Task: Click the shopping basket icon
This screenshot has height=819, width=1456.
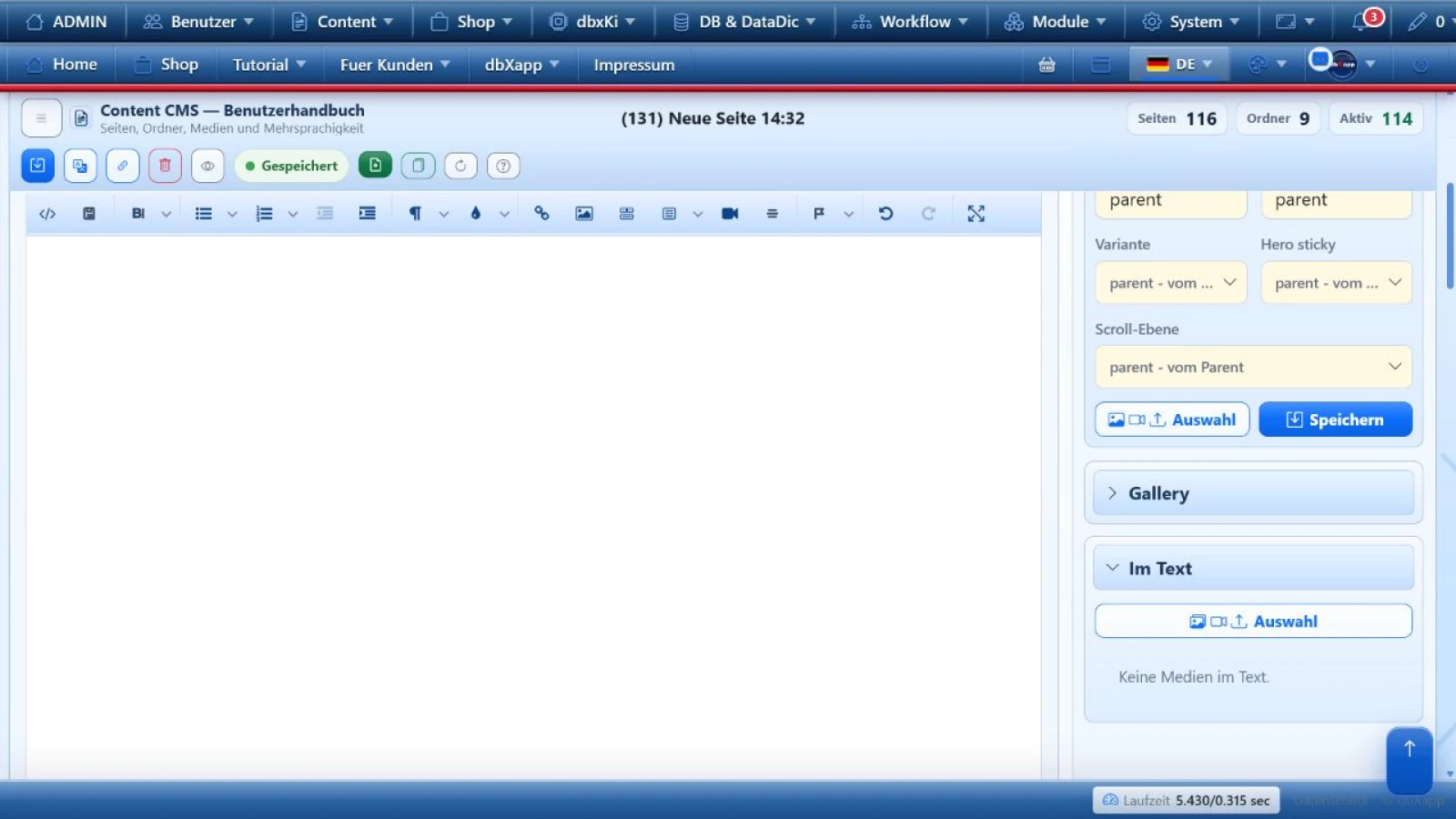Action: [1046, 65]
